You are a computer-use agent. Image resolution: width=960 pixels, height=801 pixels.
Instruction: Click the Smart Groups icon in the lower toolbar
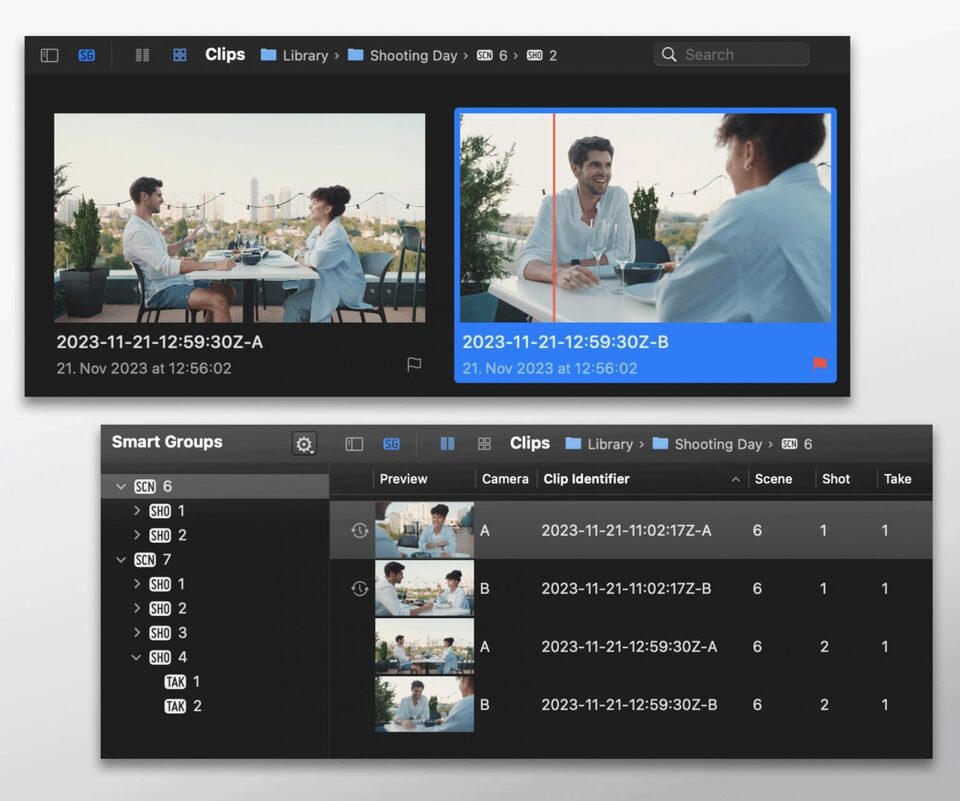pos(391,444)
